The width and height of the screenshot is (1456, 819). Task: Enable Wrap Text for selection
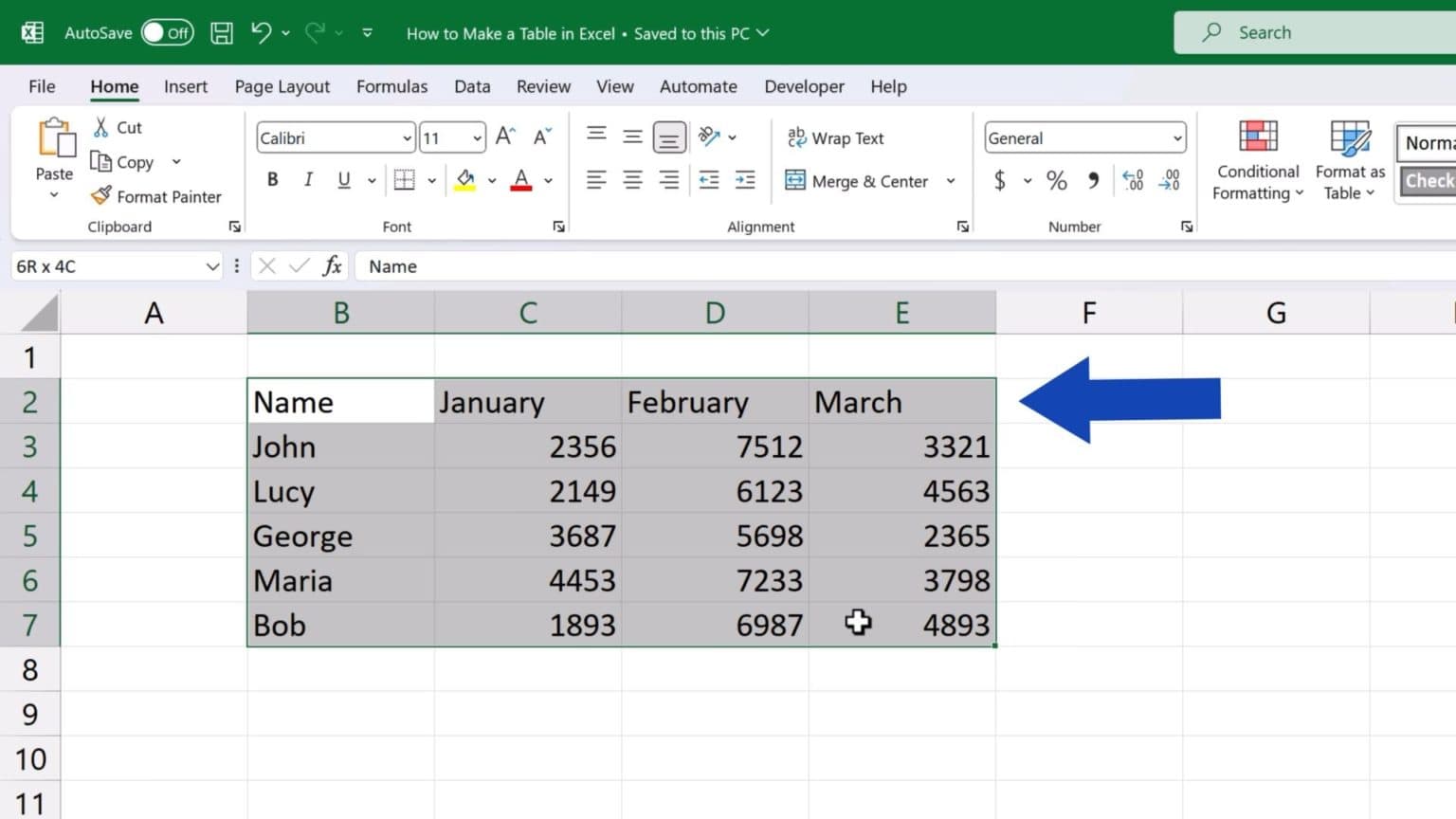[x=836, y=137]
